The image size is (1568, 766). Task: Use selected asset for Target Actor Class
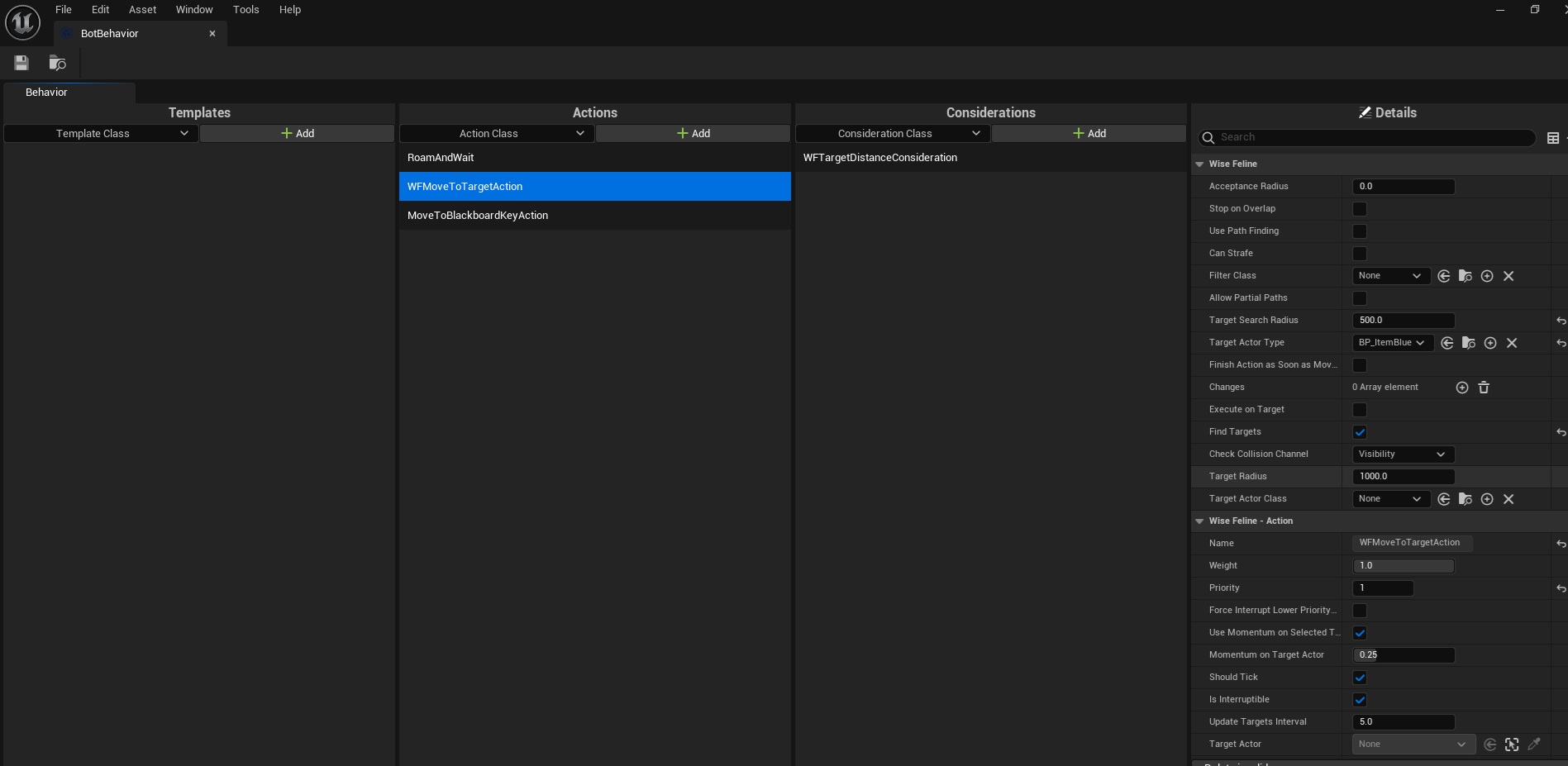pyautogui.click(x=1444, y=499)
